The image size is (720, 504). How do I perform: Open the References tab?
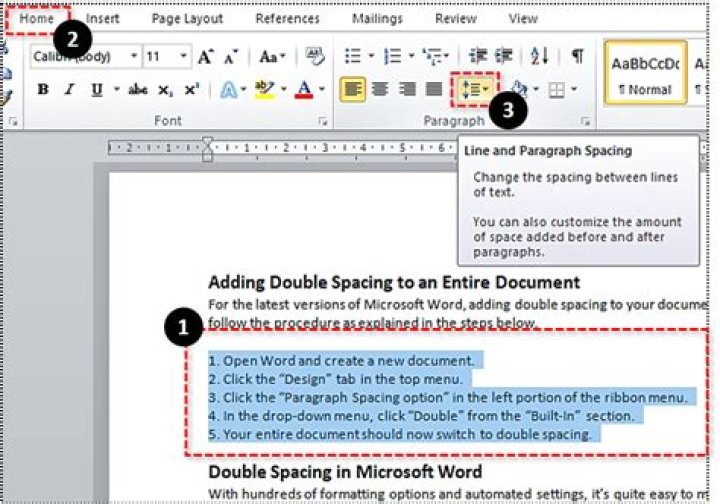tap(287, 18)
